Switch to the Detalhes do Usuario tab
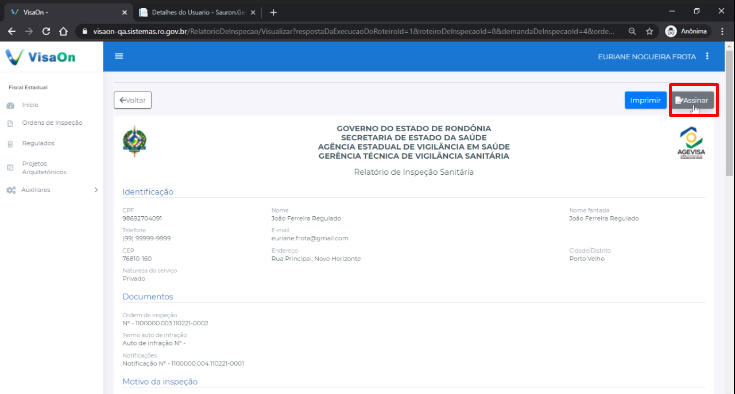Image resolution: width=735 pixels, height=394 pixels. tap(196, 13)
